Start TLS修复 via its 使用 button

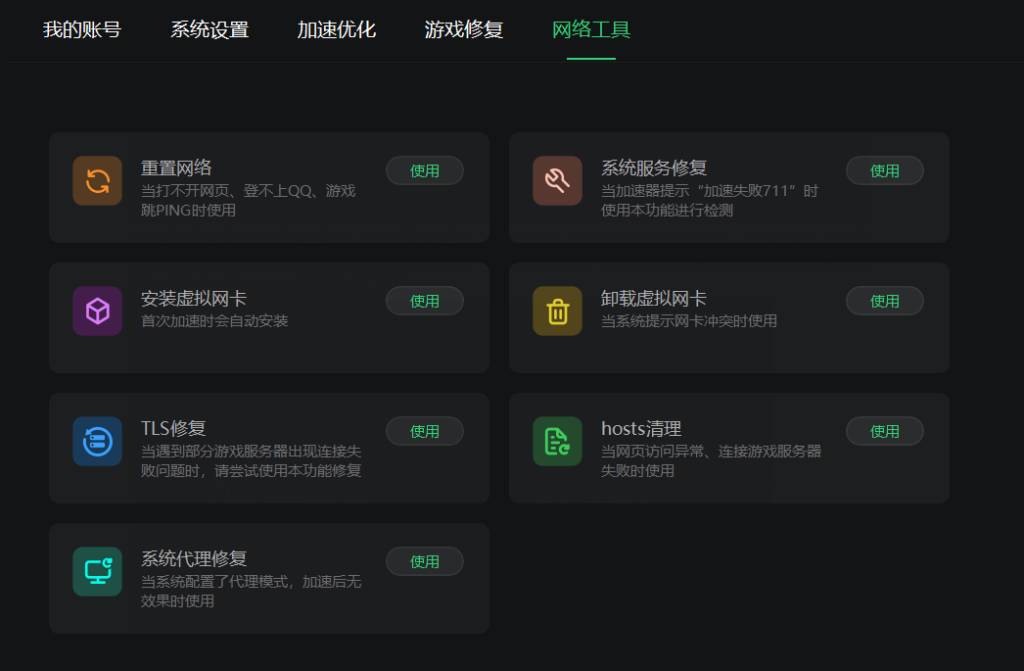coord(424,431)
